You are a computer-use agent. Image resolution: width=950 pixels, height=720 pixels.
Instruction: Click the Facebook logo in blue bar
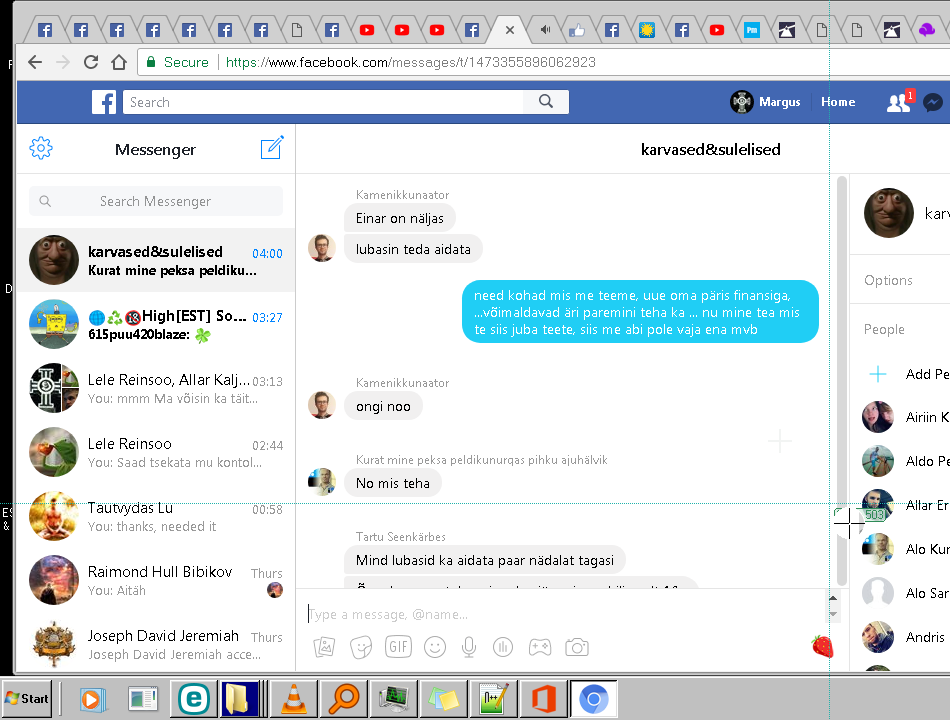coord(104,102)
